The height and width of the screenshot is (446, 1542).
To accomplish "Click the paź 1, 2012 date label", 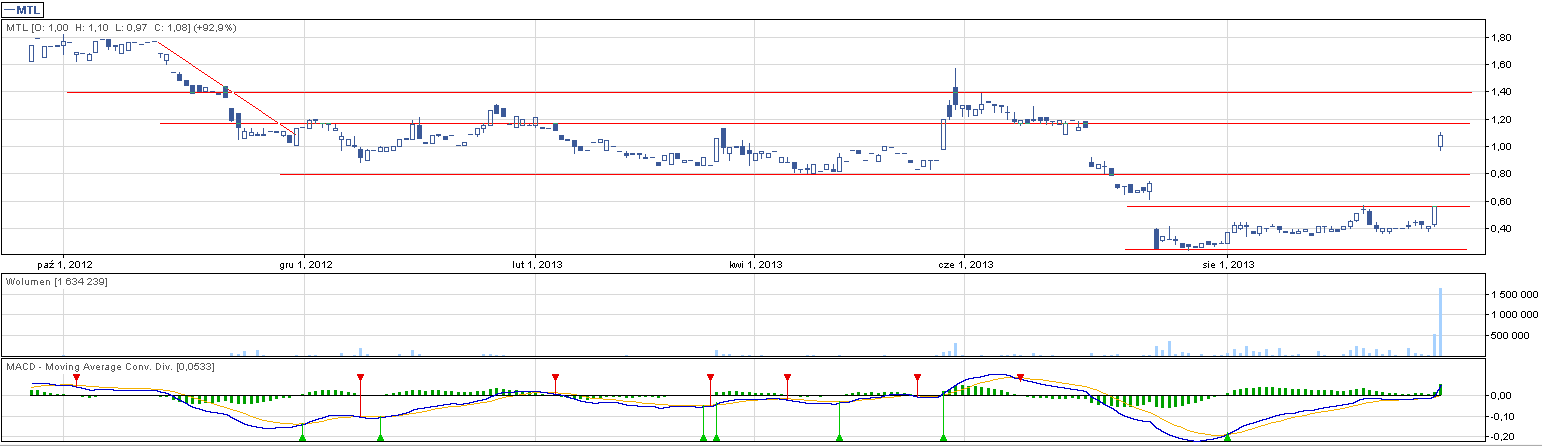I will 63,265.
